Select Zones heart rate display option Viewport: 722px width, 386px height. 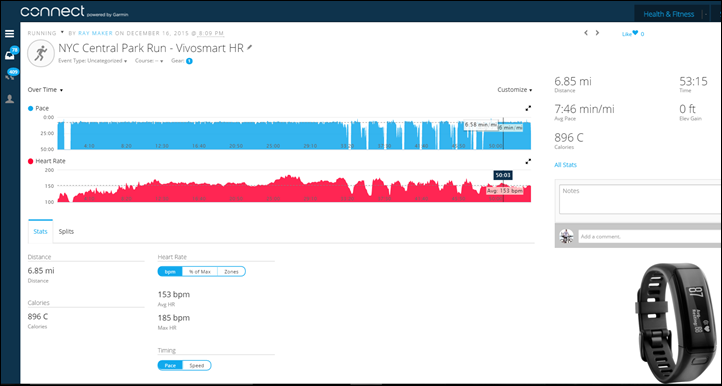pyautogui.click(x=231, y=272)
